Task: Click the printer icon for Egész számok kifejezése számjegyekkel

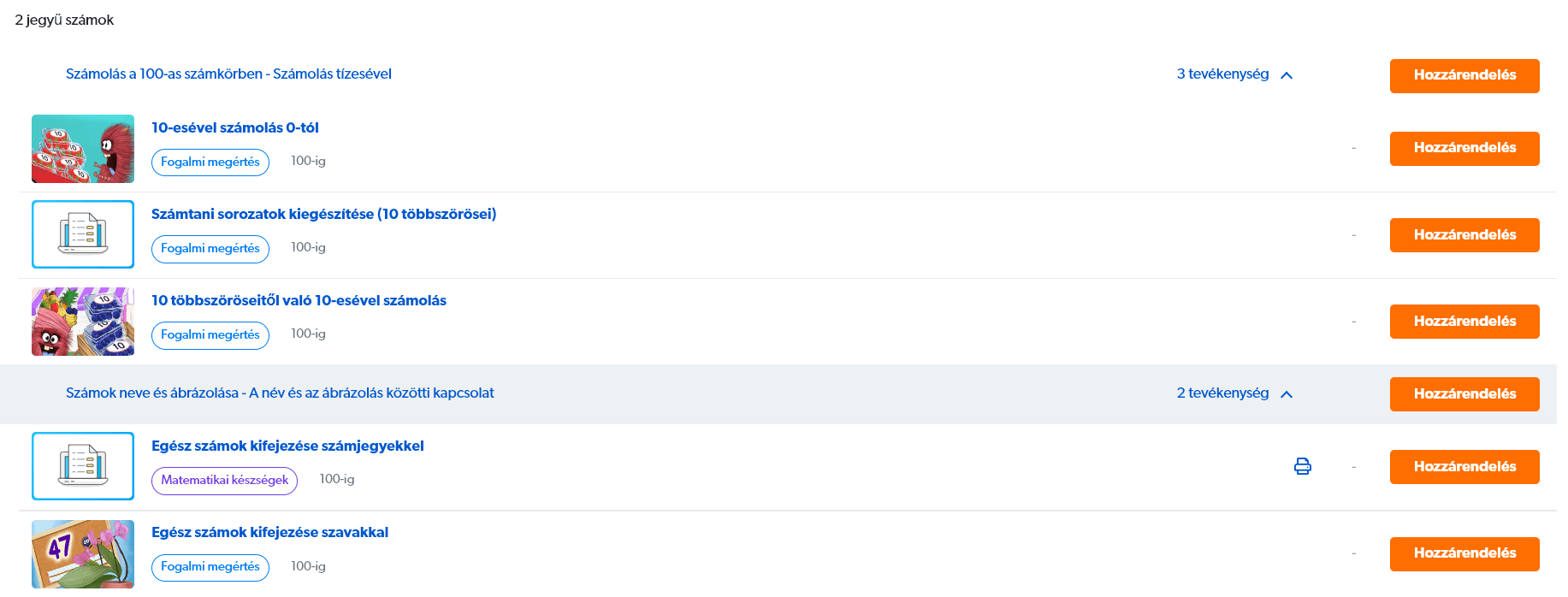Action: [x=1302, y=466]
